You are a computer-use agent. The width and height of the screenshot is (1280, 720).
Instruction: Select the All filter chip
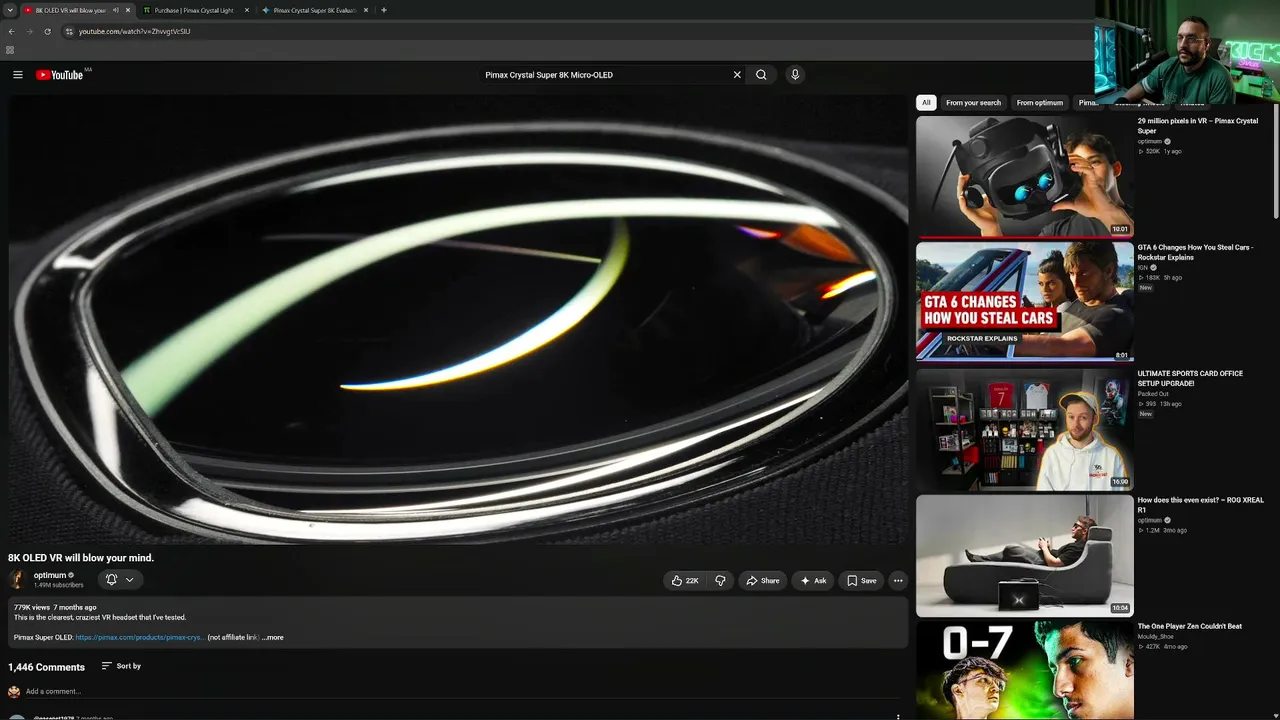coord(926,103)
